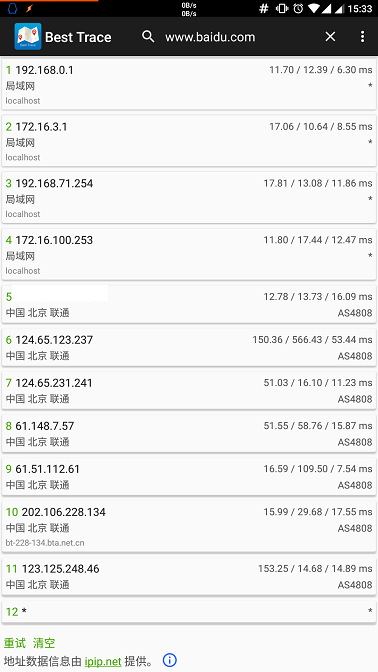Select hop 11 row 123.125.248.46

pyautogui.click(x=189, y=576)
